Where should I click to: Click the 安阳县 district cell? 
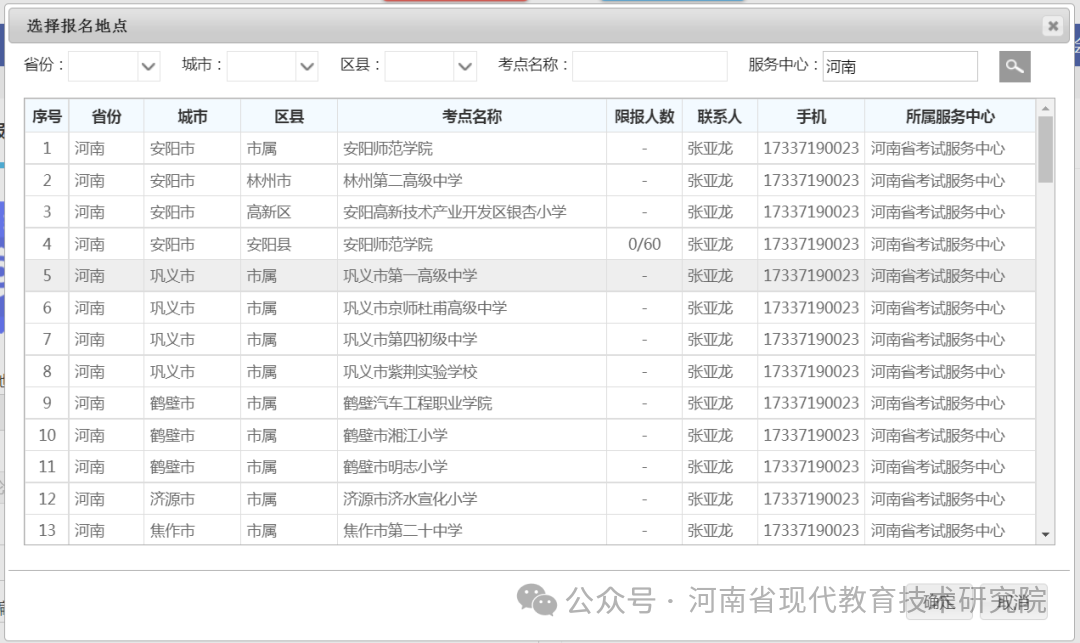[289, 244]
